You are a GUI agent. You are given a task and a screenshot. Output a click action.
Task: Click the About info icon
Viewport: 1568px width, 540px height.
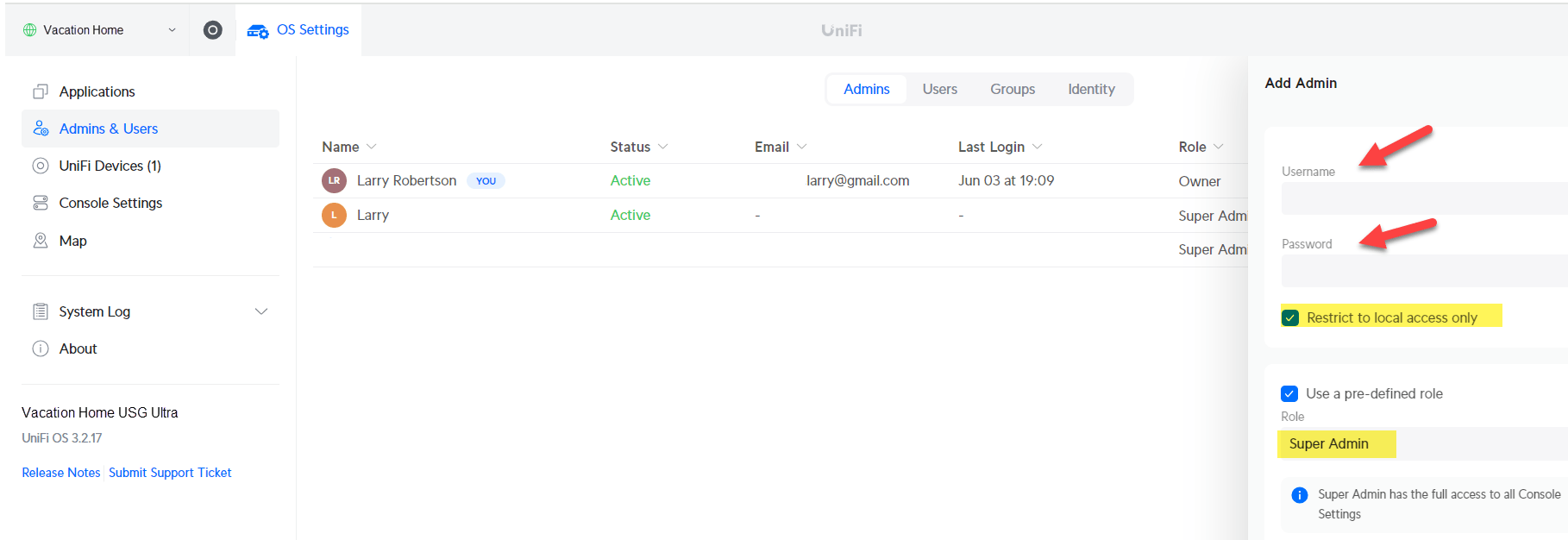[x=41, y=348]
